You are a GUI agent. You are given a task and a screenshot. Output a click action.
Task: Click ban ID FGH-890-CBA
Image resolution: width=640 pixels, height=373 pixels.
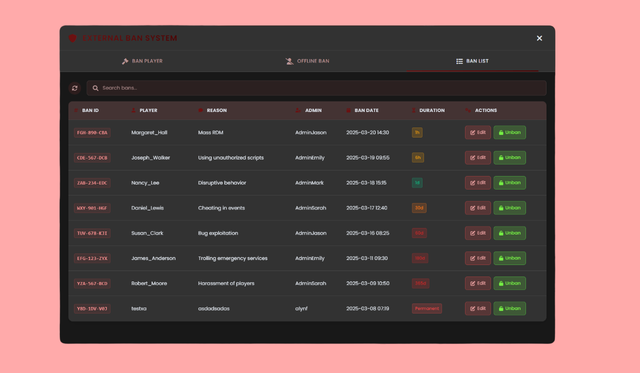point(92,133)
